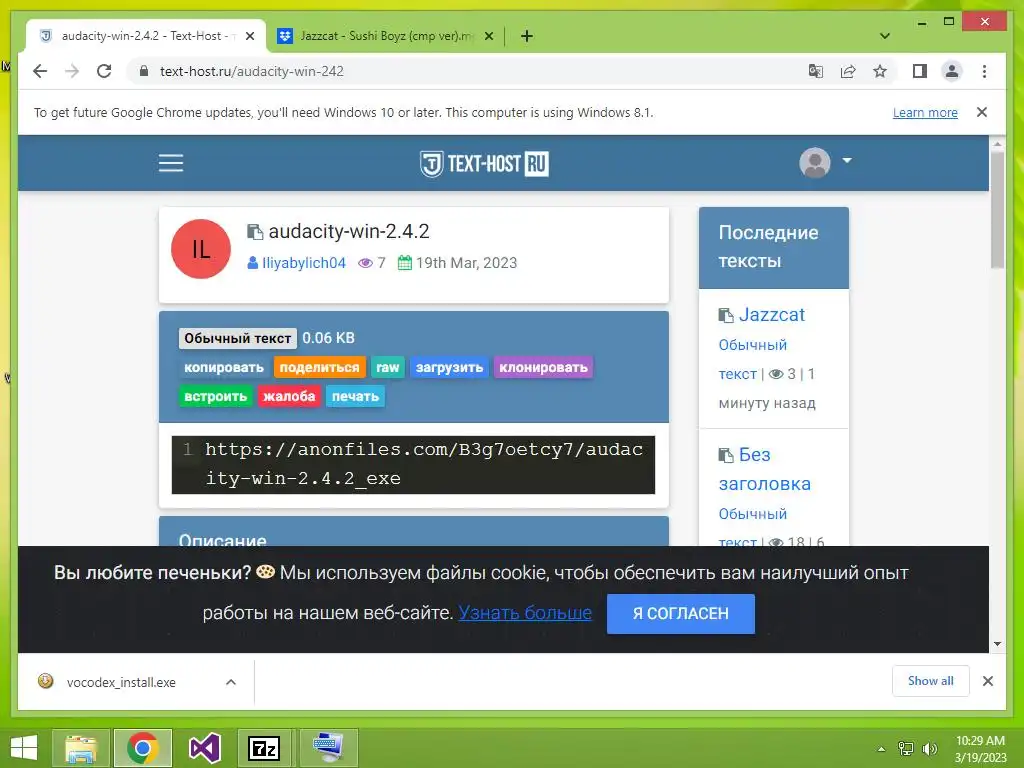The image size is (1024, 768).
Task: Click the встроить button
Action: click(x=216, y=396)
